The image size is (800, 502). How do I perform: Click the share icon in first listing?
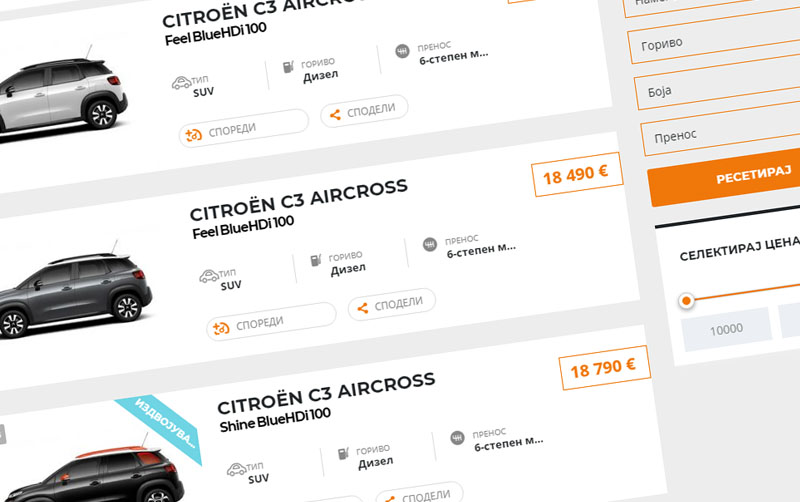[x=335, y=115]
